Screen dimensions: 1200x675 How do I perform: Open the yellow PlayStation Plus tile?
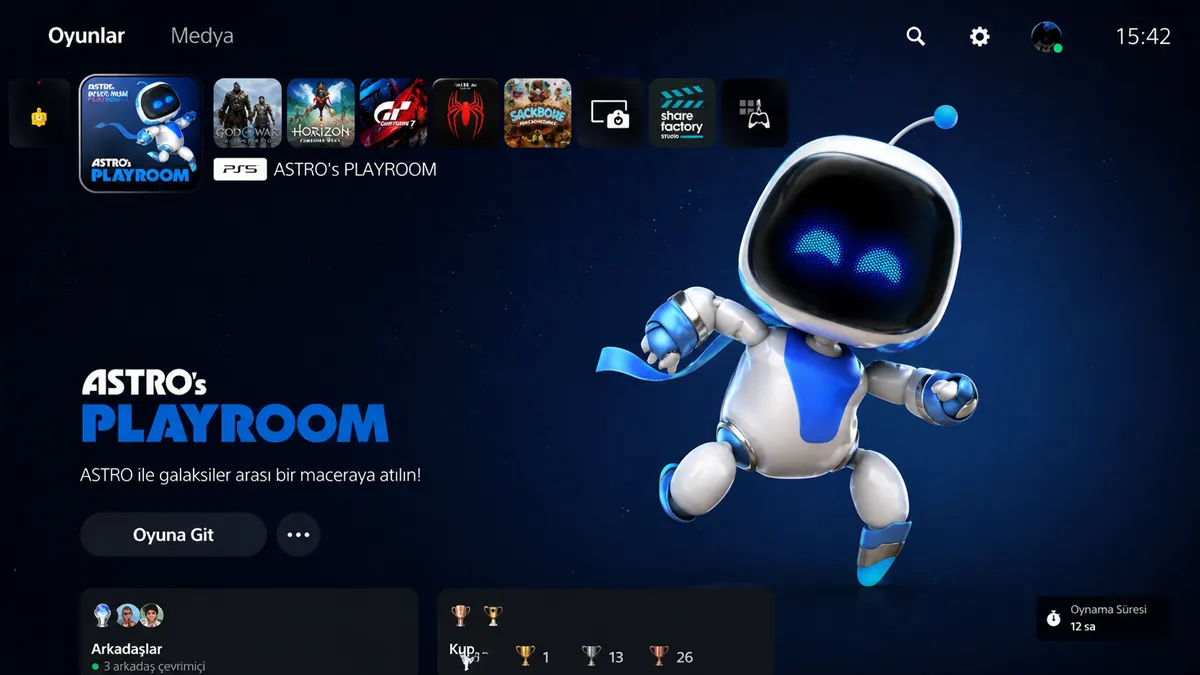pos(39,114)
